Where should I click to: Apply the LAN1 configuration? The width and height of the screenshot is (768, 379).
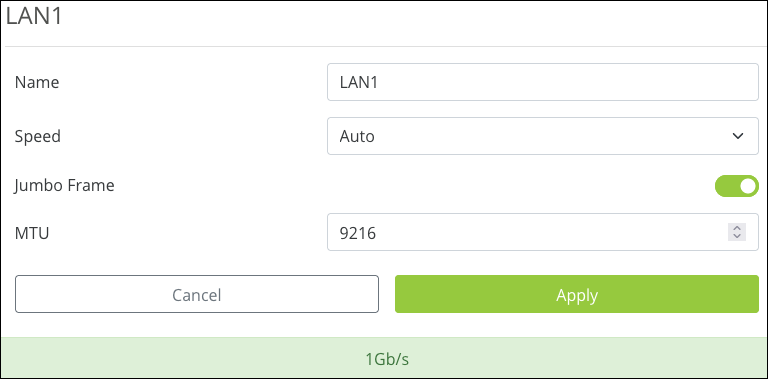pos(577,294)
